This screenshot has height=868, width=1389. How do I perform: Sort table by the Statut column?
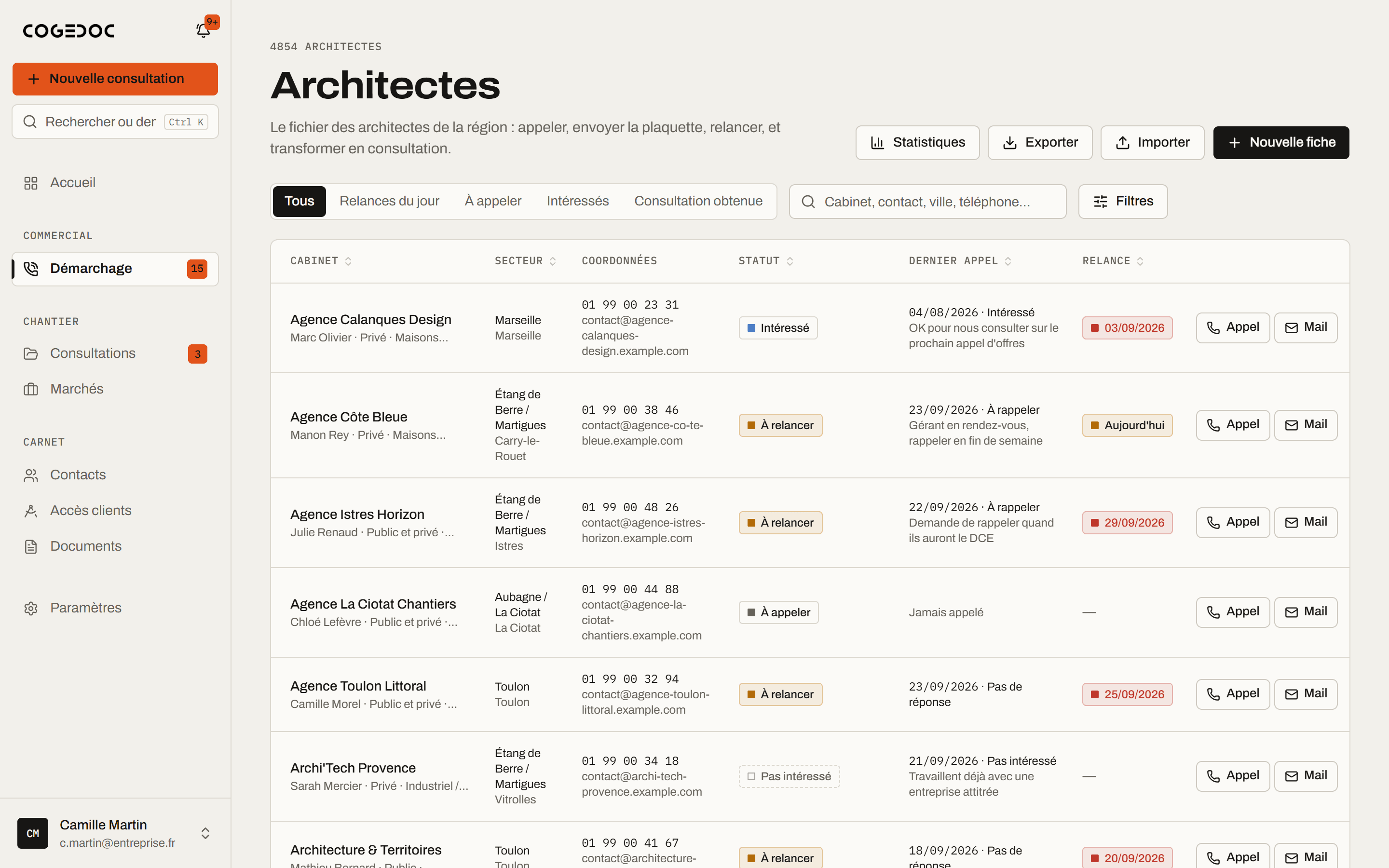click(766, 261)
